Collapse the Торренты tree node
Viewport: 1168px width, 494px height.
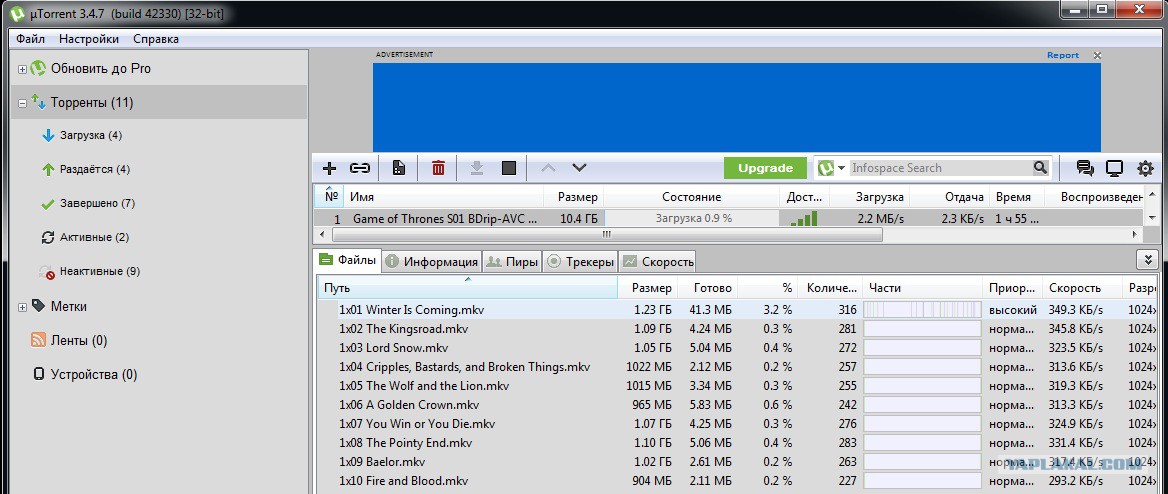22,103
